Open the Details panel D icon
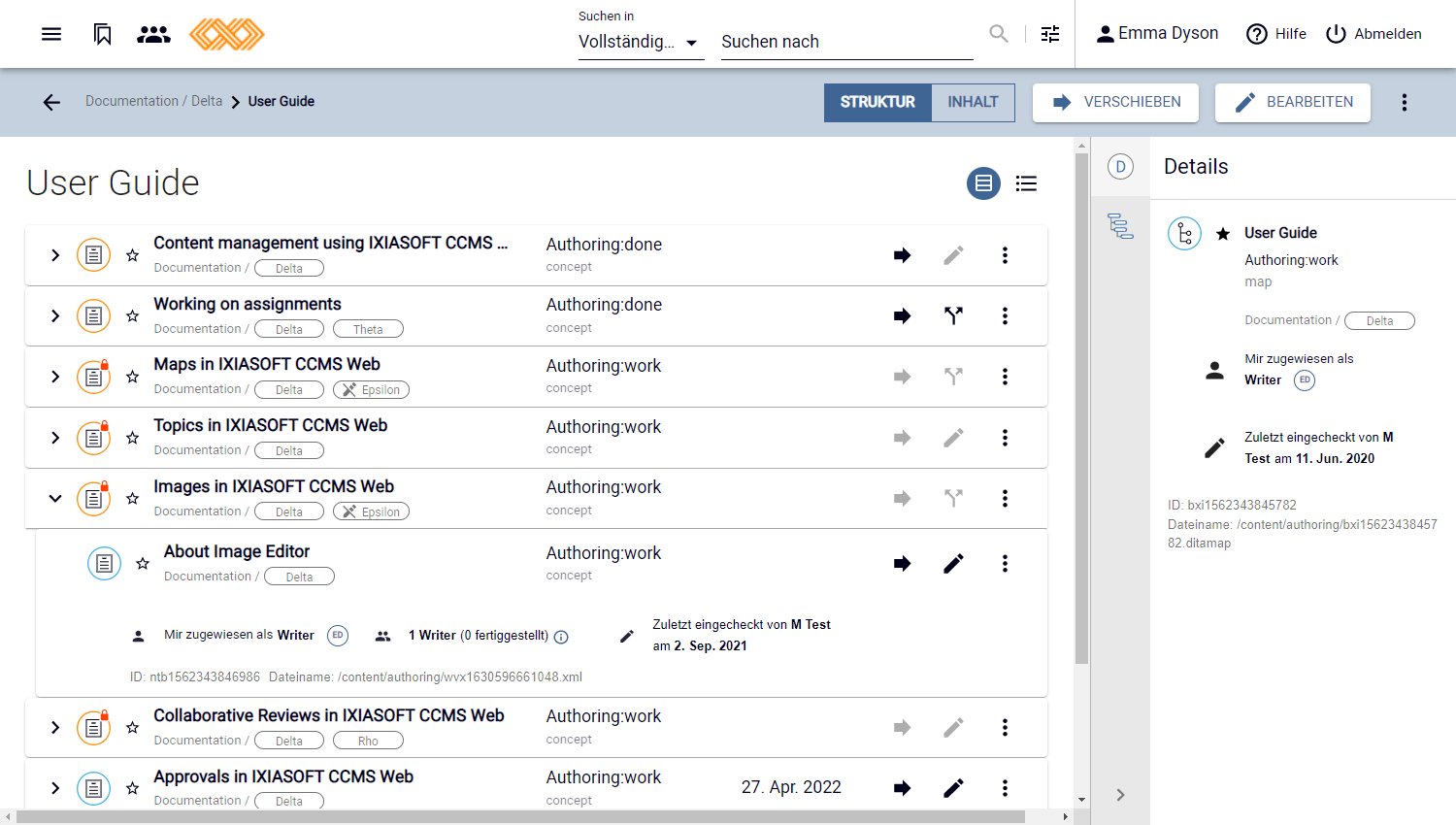 click(x=1120, y=167)
